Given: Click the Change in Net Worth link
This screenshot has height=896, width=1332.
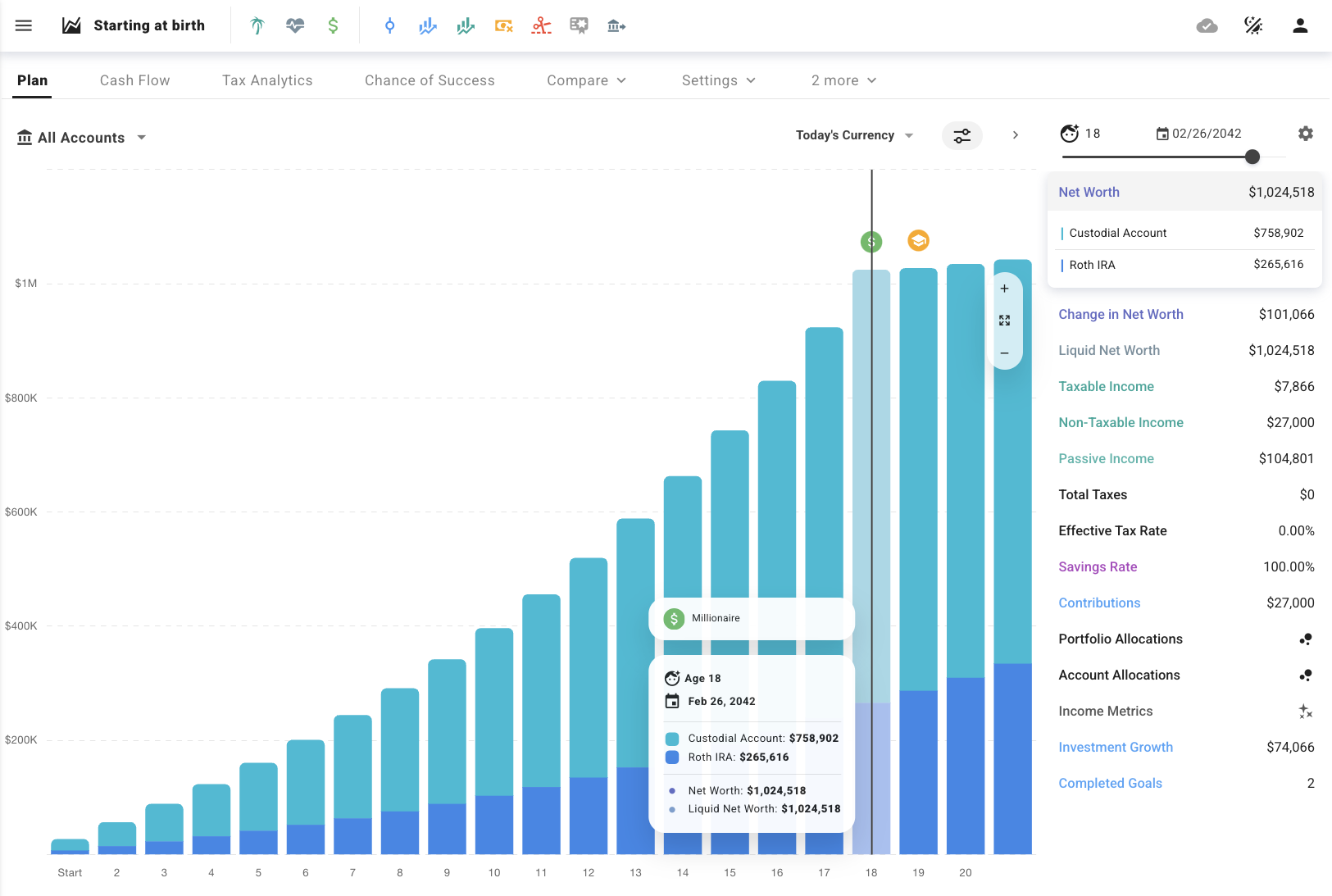Looking at the screenshot, I should [1121, 314].
